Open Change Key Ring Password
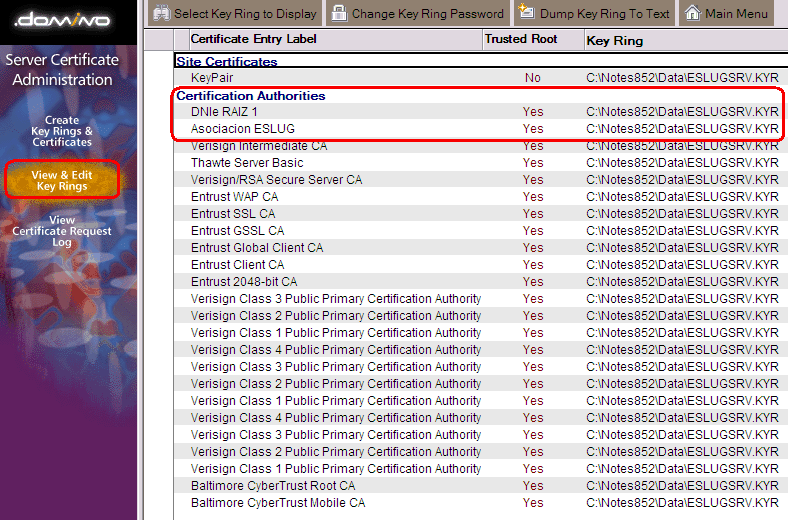788x520 pixels. click(x=418, y=14)
